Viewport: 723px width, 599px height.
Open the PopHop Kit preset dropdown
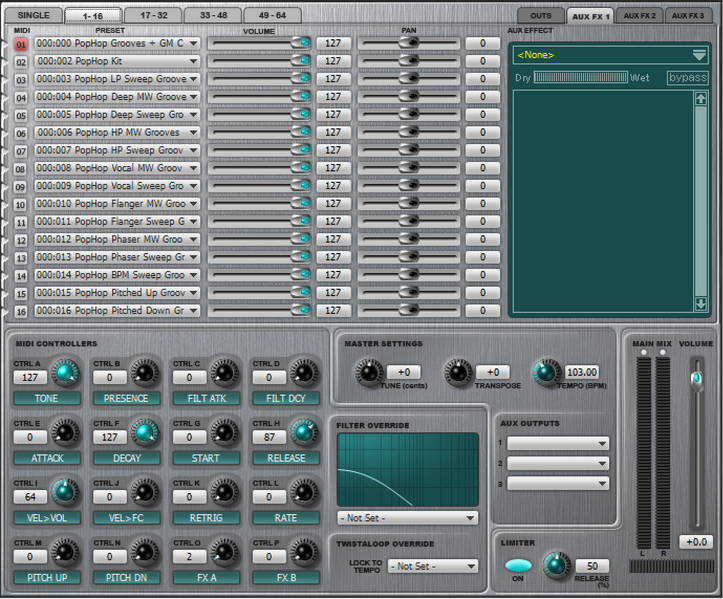(x=117, y=61)
